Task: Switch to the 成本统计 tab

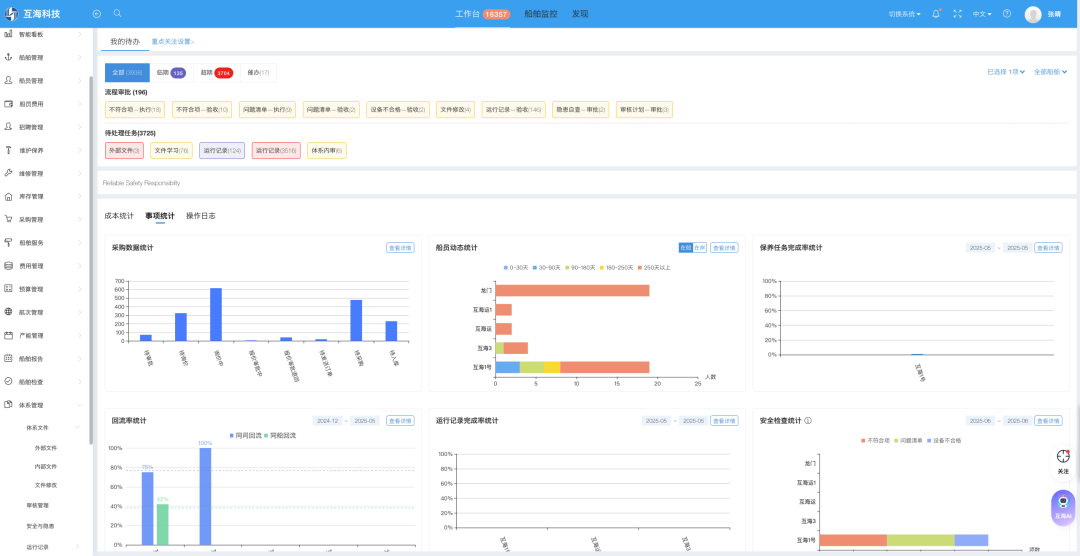Action: (x=119, y=216)
